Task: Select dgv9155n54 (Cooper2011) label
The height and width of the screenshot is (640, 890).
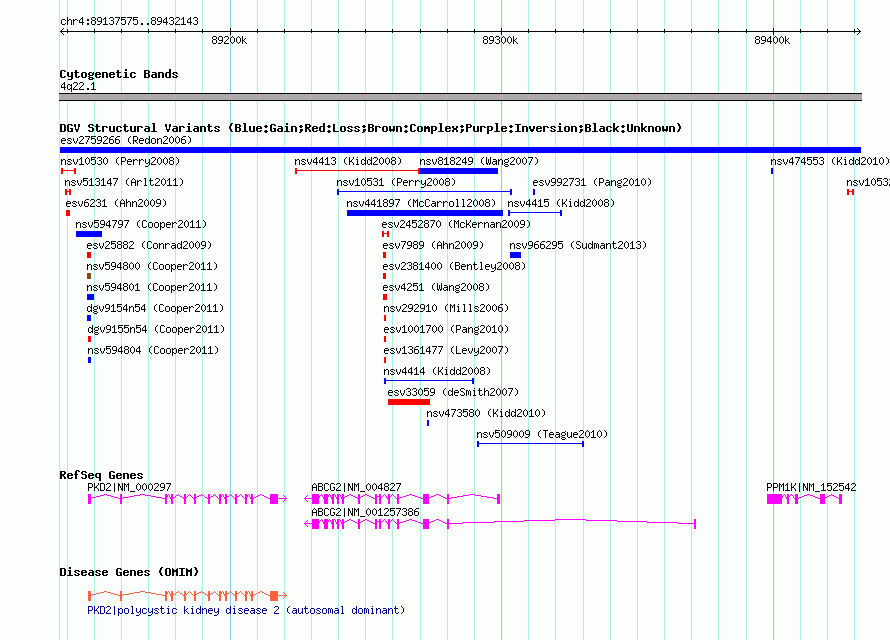Action: point(156,329)
